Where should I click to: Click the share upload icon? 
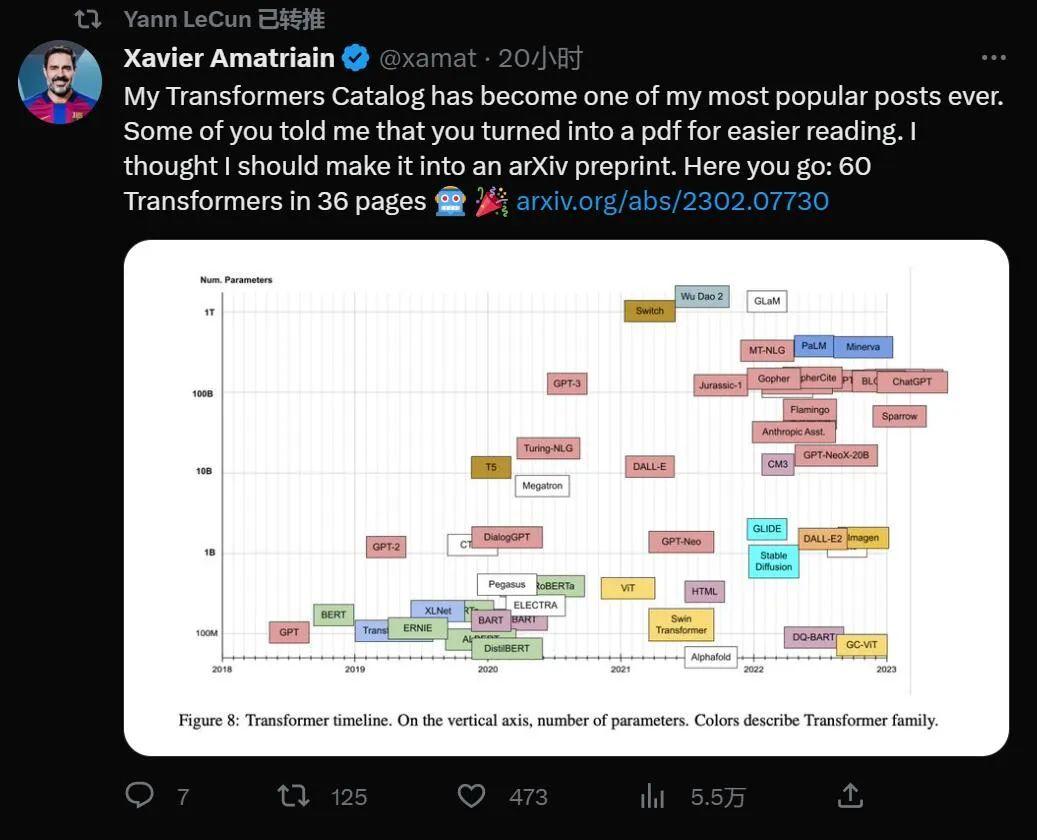pos(850,795)
